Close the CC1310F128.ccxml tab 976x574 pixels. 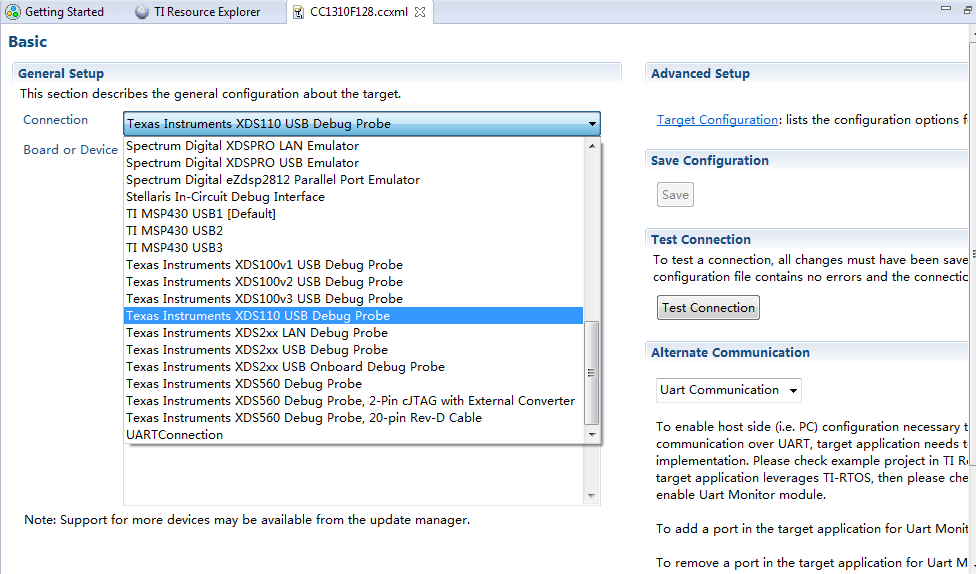[x=420, y=12]
